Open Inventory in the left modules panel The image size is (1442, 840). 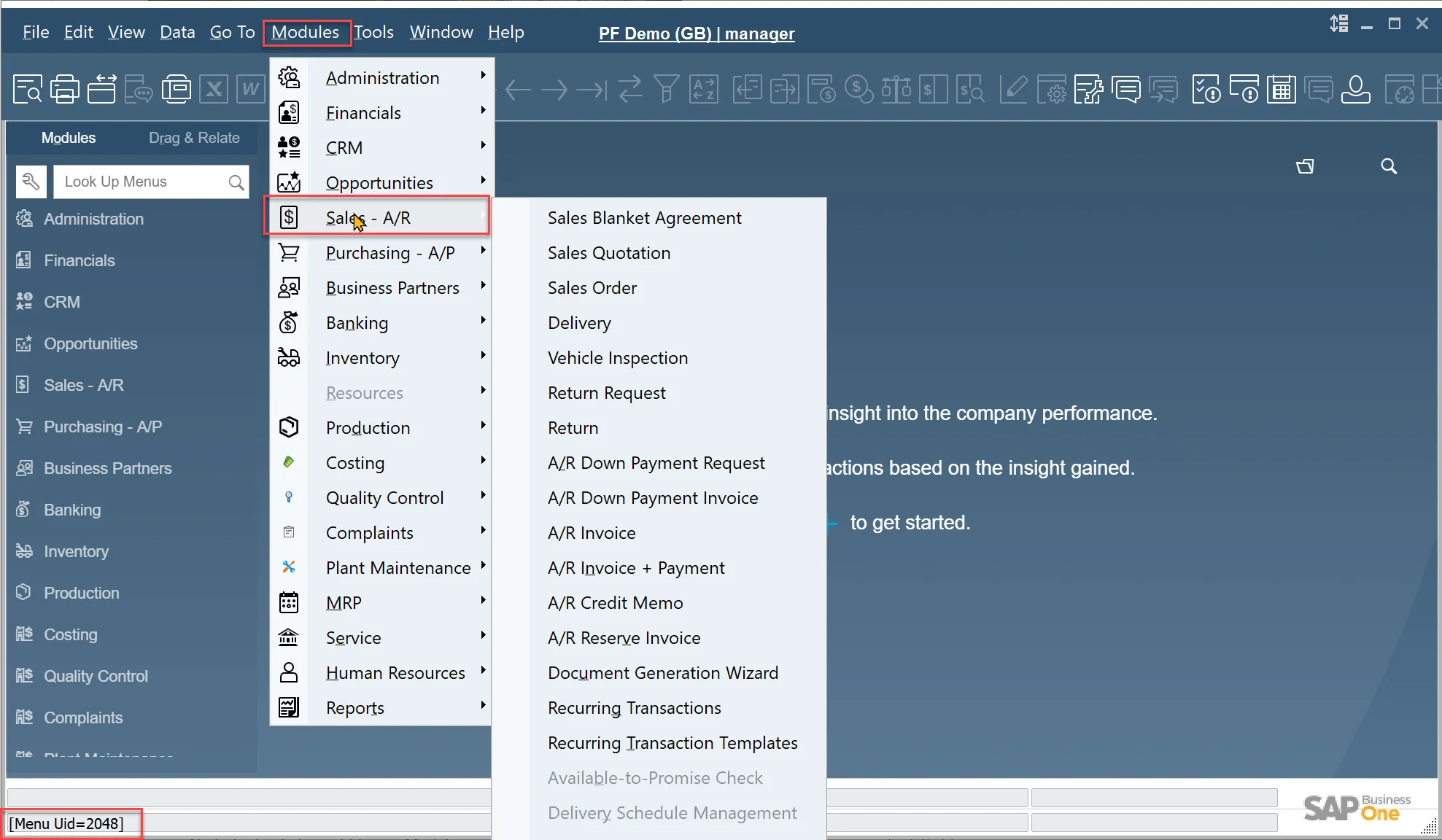(x=76, y=551)
